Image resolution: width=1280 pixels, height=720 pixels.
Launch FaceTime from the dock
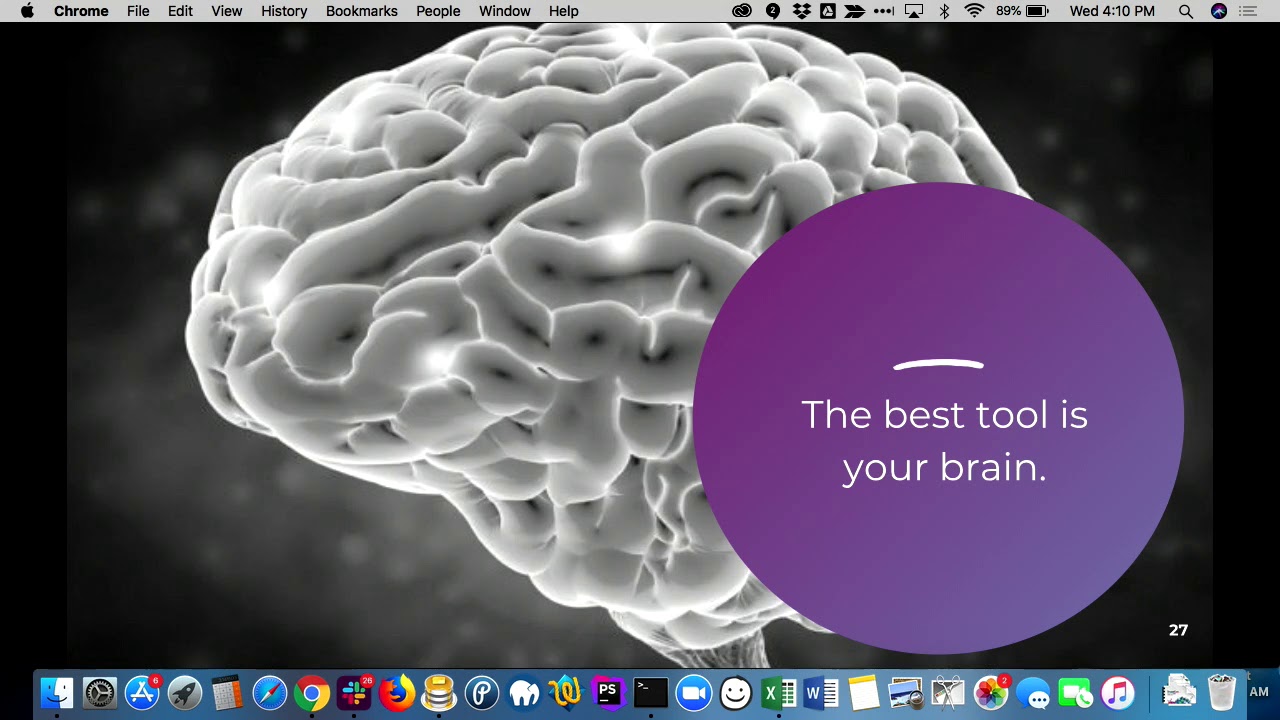1075,692
